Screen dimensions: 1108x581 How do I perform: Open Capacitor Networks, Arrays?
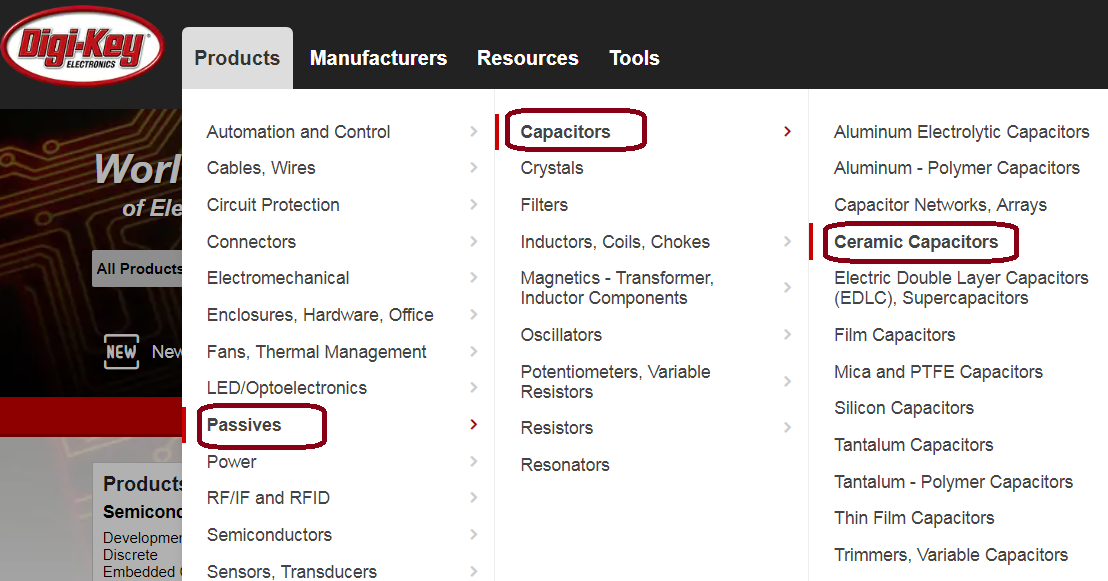[940, 205]
